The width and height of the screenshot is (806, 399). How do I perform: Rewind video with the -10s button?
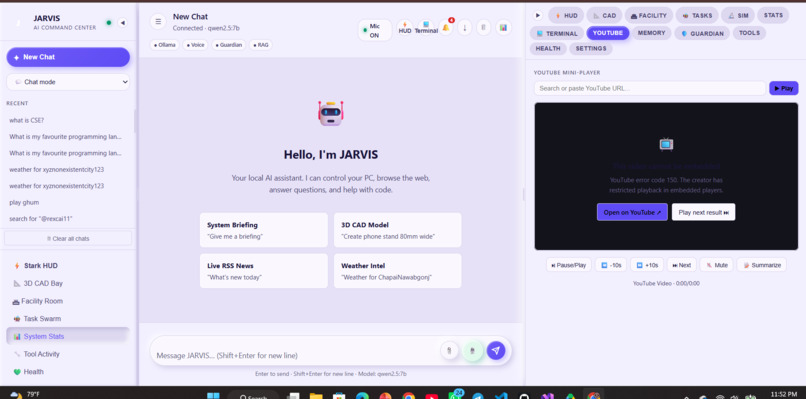pos(611,265)
